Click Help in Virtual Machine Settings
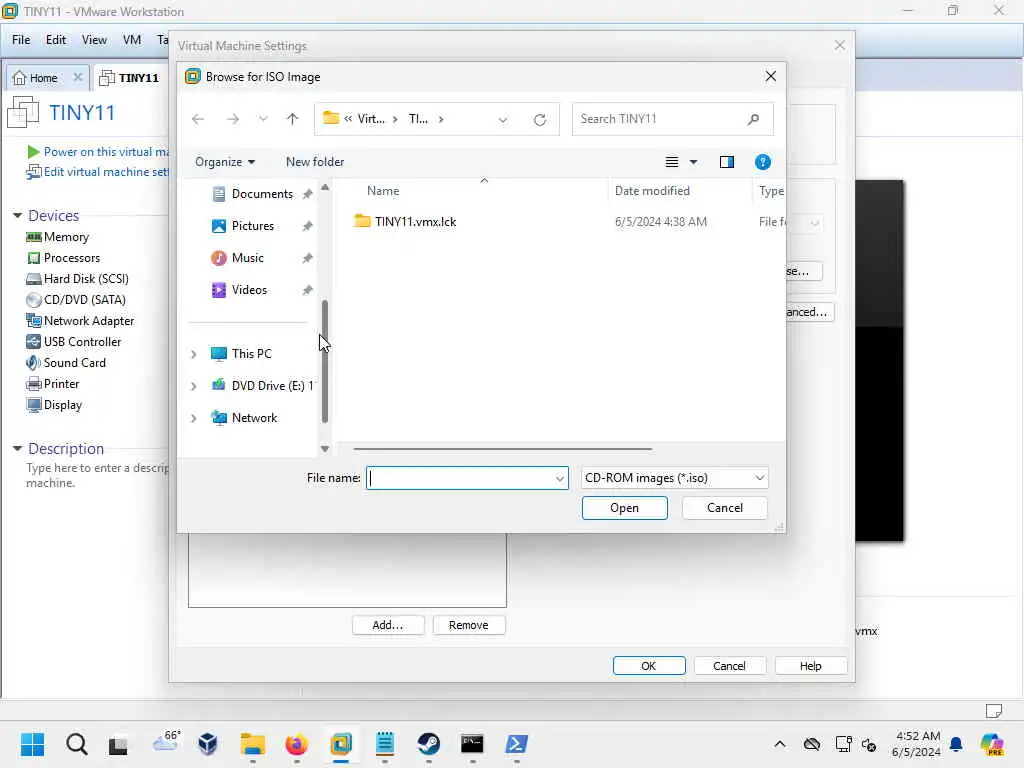This screenshot has height=768, width=1024. 810,666
